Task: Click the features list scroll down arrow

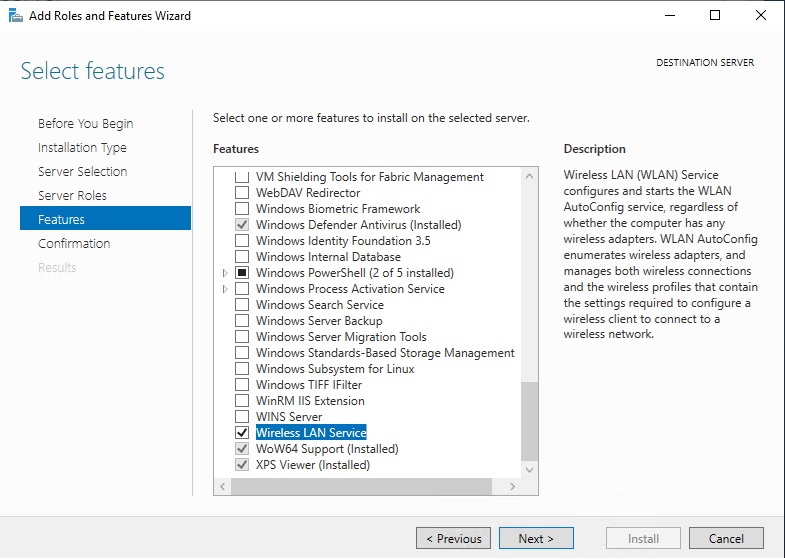Action: tap(529, 470)
